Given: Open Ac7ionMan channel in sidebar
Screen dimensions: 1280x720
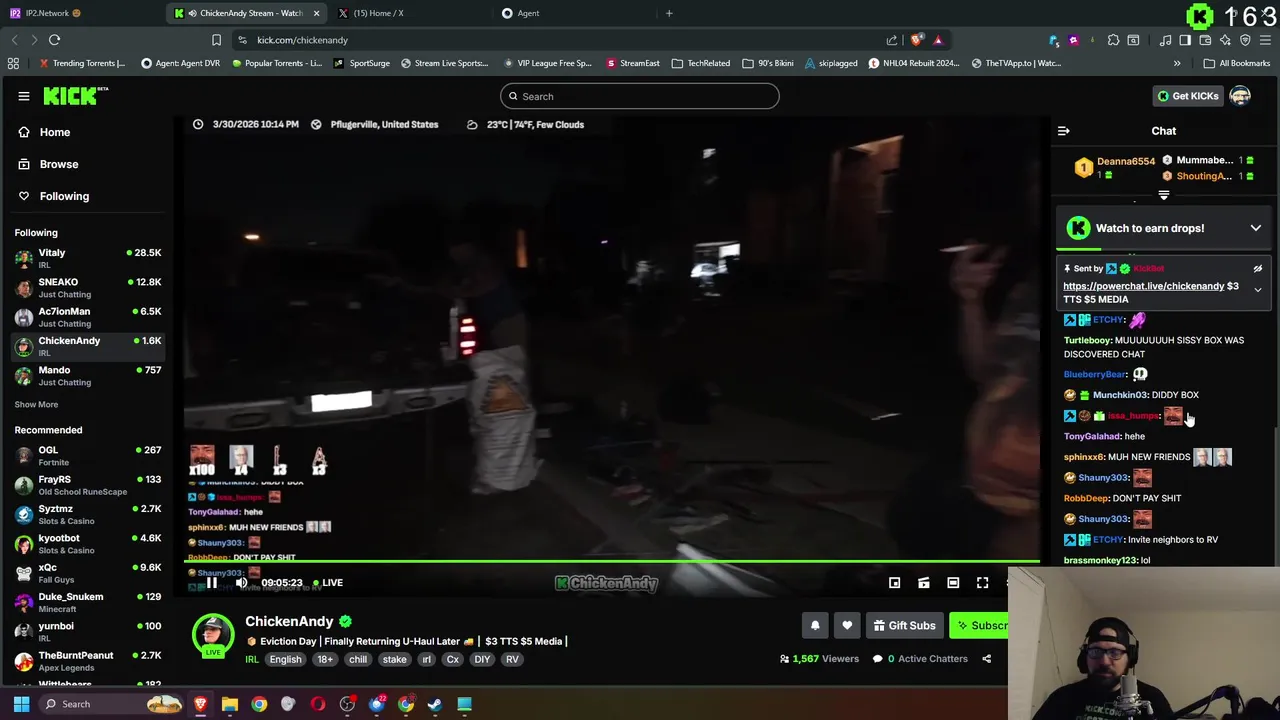Looking at the screenshot, I should [x=88, y=317].
